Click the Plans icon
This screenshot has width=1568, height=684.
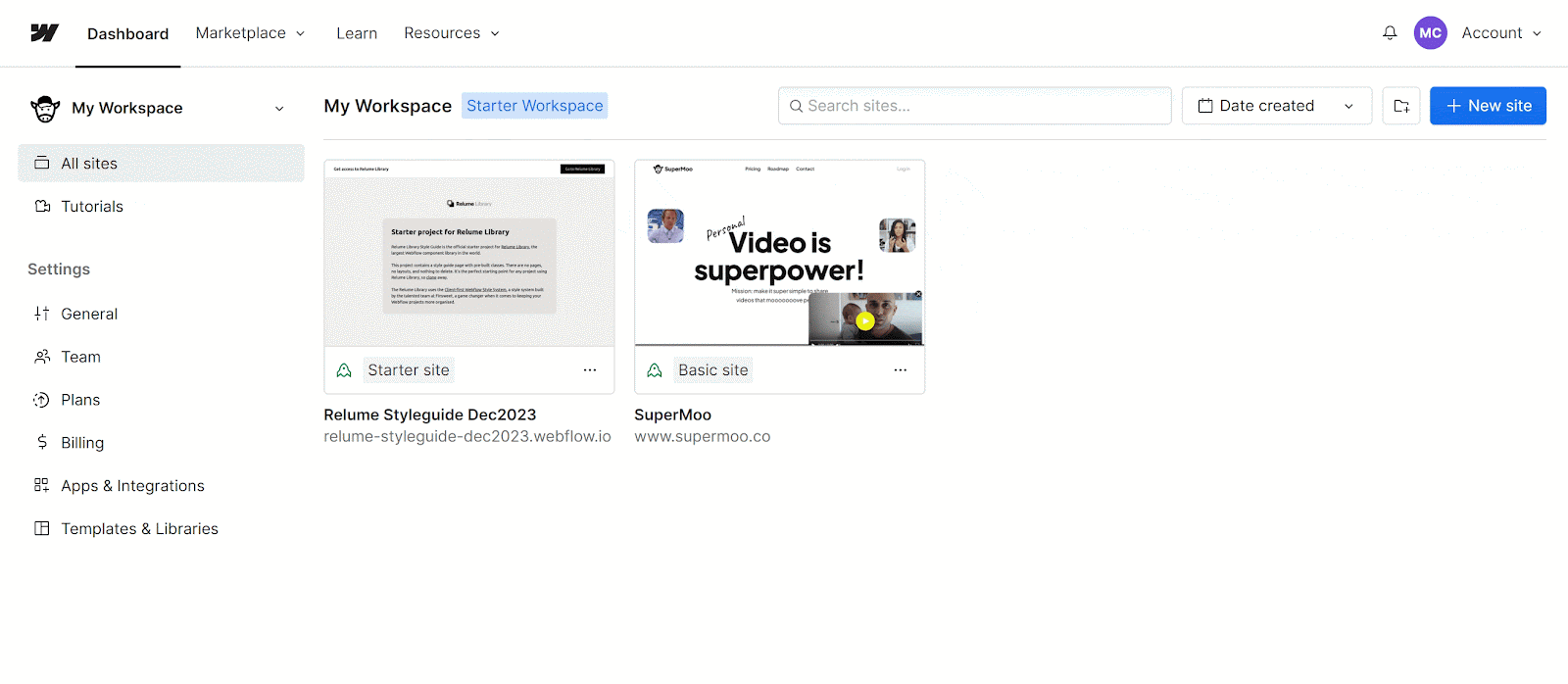click(x=41, y=400)
